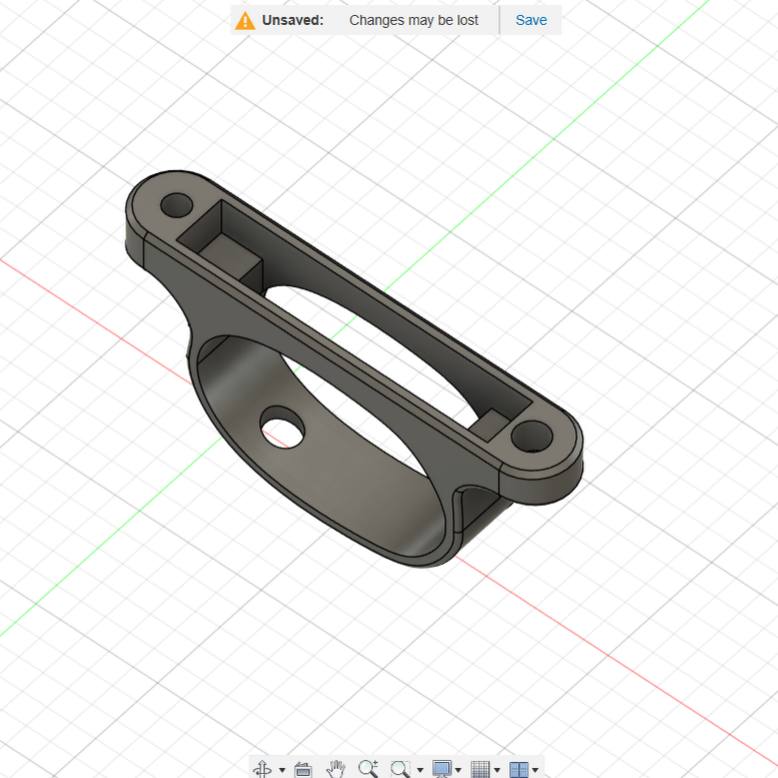
Task: Open the Orbit tool dropdown arrow
Action: click(x=282, y=770)
